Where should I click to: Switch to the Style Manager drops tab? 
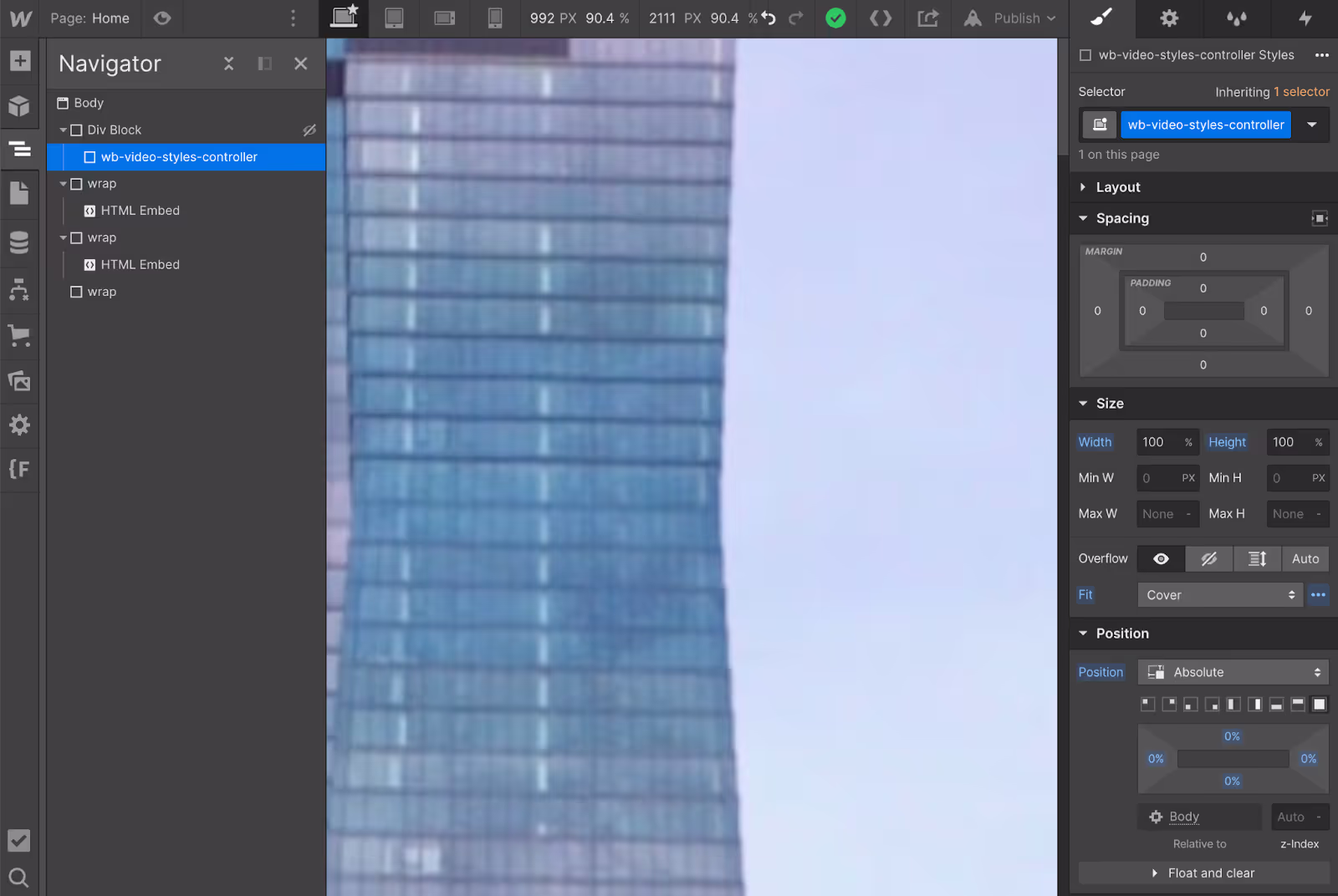pos(1236,18)
